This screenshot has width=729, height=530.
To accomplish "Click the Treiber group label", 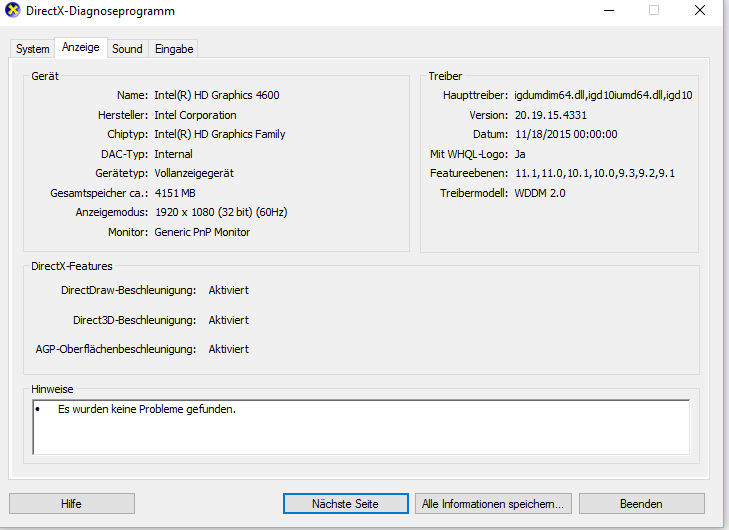I will [x=445, y=76].
